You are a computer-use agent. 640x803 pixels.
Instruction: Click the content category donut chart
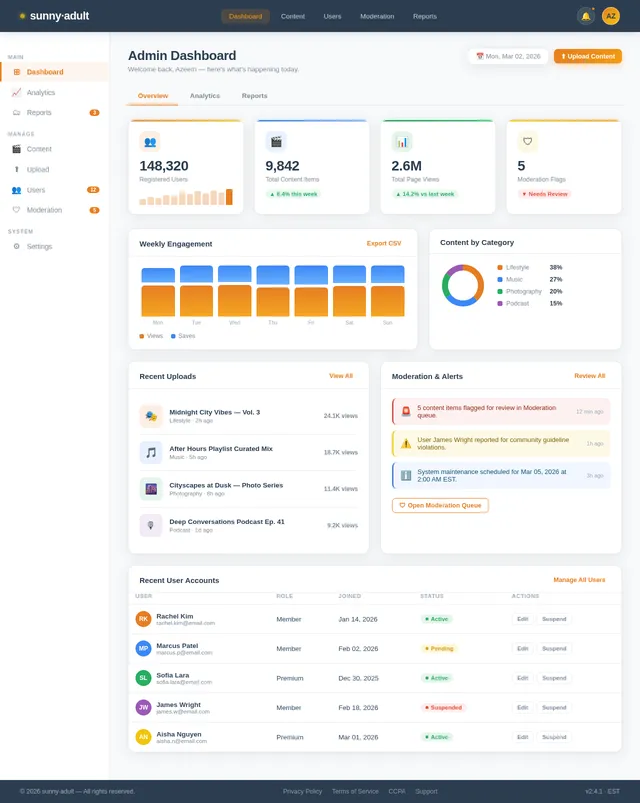pos(463,285)
